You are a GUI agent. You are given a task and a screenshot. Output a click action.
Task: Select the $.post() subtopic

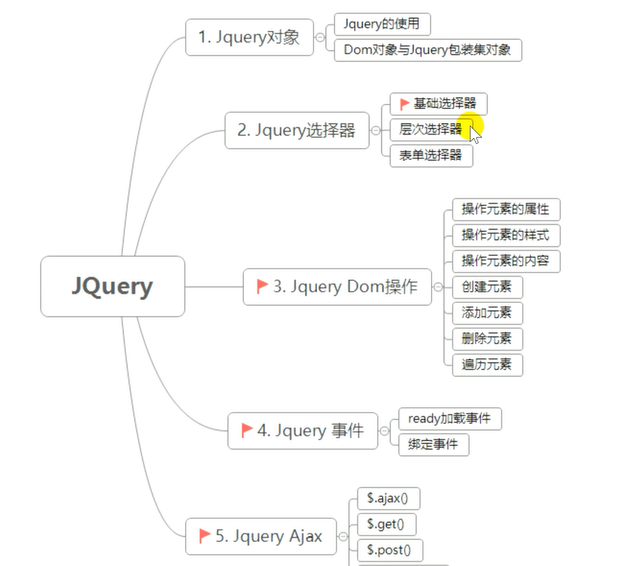tap(390, 550)
